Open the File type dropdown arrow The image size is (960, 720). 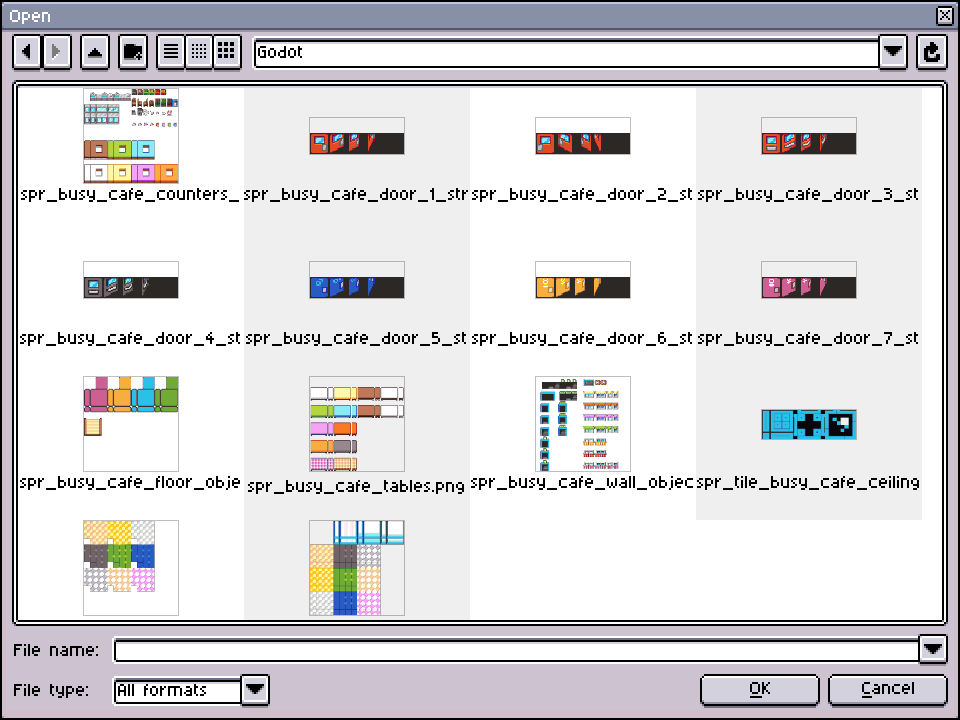tap(255, 690)
